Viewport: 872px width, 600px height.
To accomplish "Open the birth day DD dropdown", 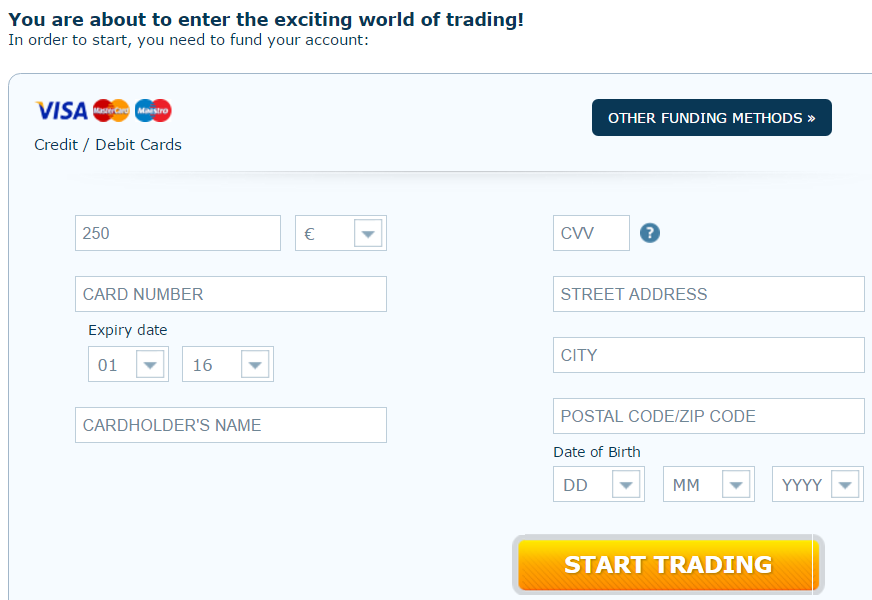I will coord(599,484).
